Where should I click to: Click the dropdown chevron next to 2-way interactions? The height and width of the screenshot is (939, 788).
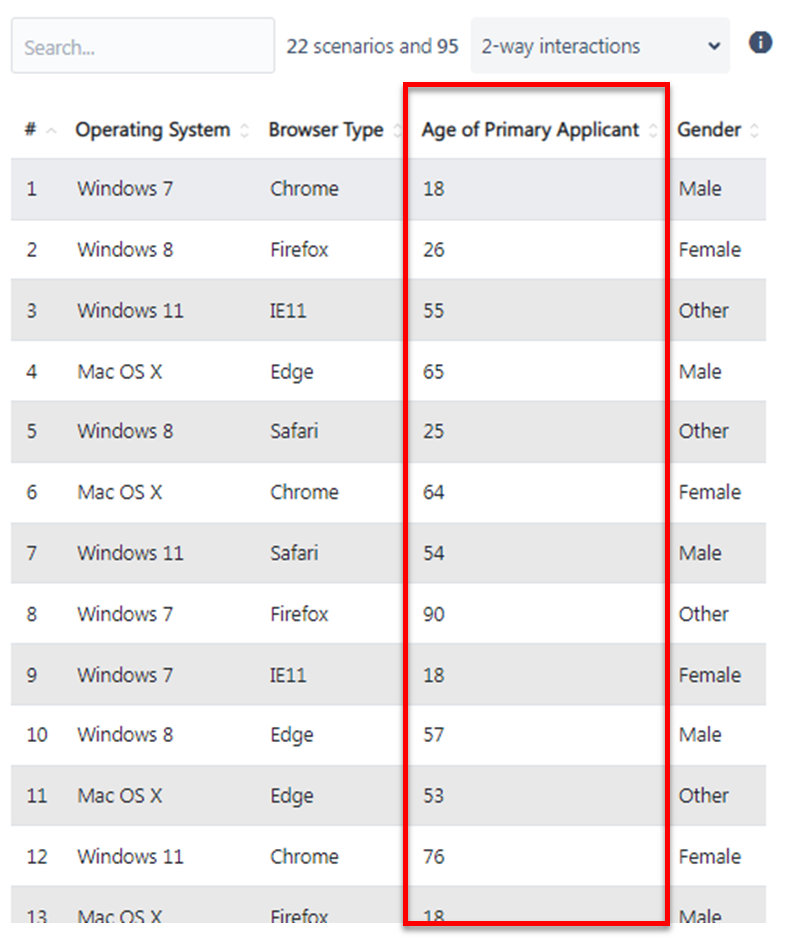point(714,46)
